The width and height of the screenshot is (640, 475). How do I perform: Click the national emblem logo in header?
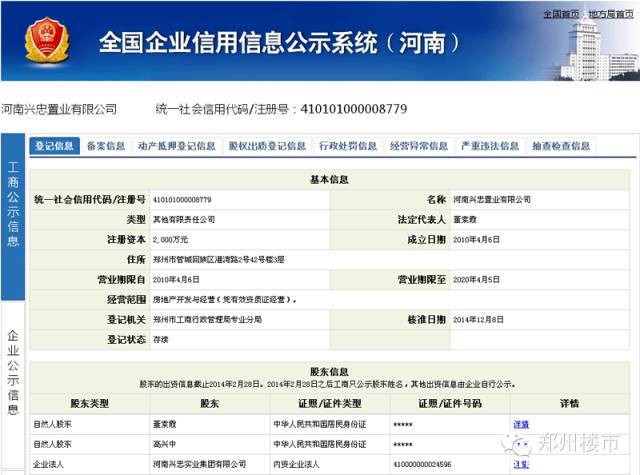(47, 40)
